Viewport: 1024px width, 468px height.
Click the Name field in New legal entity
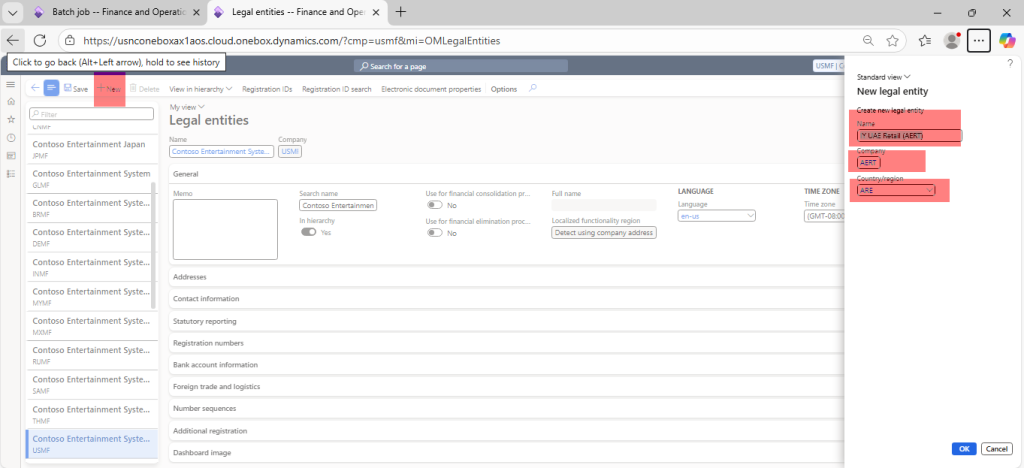coord(910,135)
